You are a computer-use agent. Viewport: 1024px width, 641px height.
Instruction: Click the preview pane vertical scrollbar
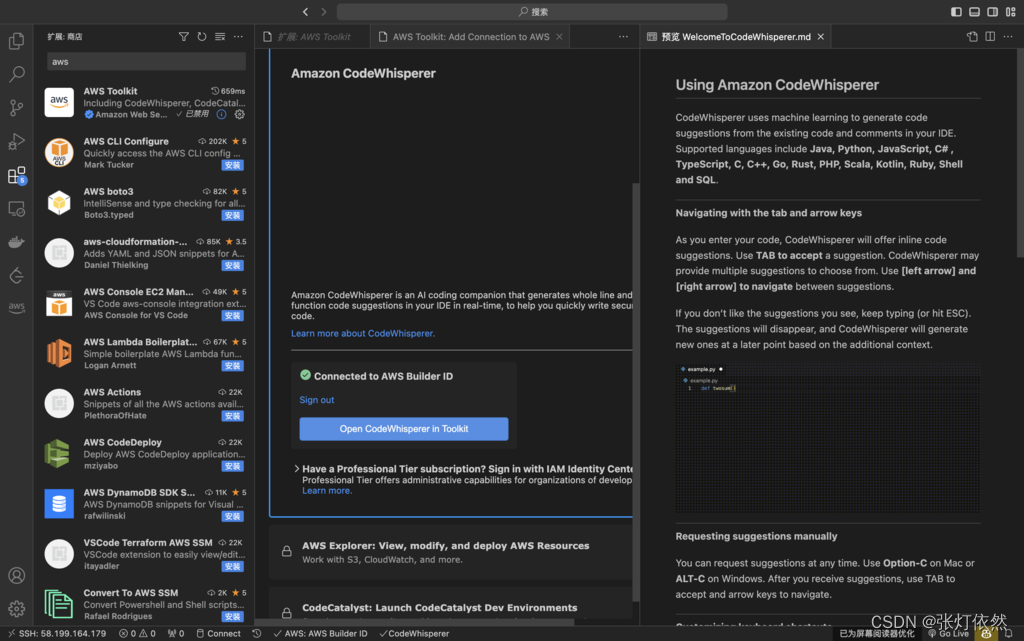[x=1020, y=153]
